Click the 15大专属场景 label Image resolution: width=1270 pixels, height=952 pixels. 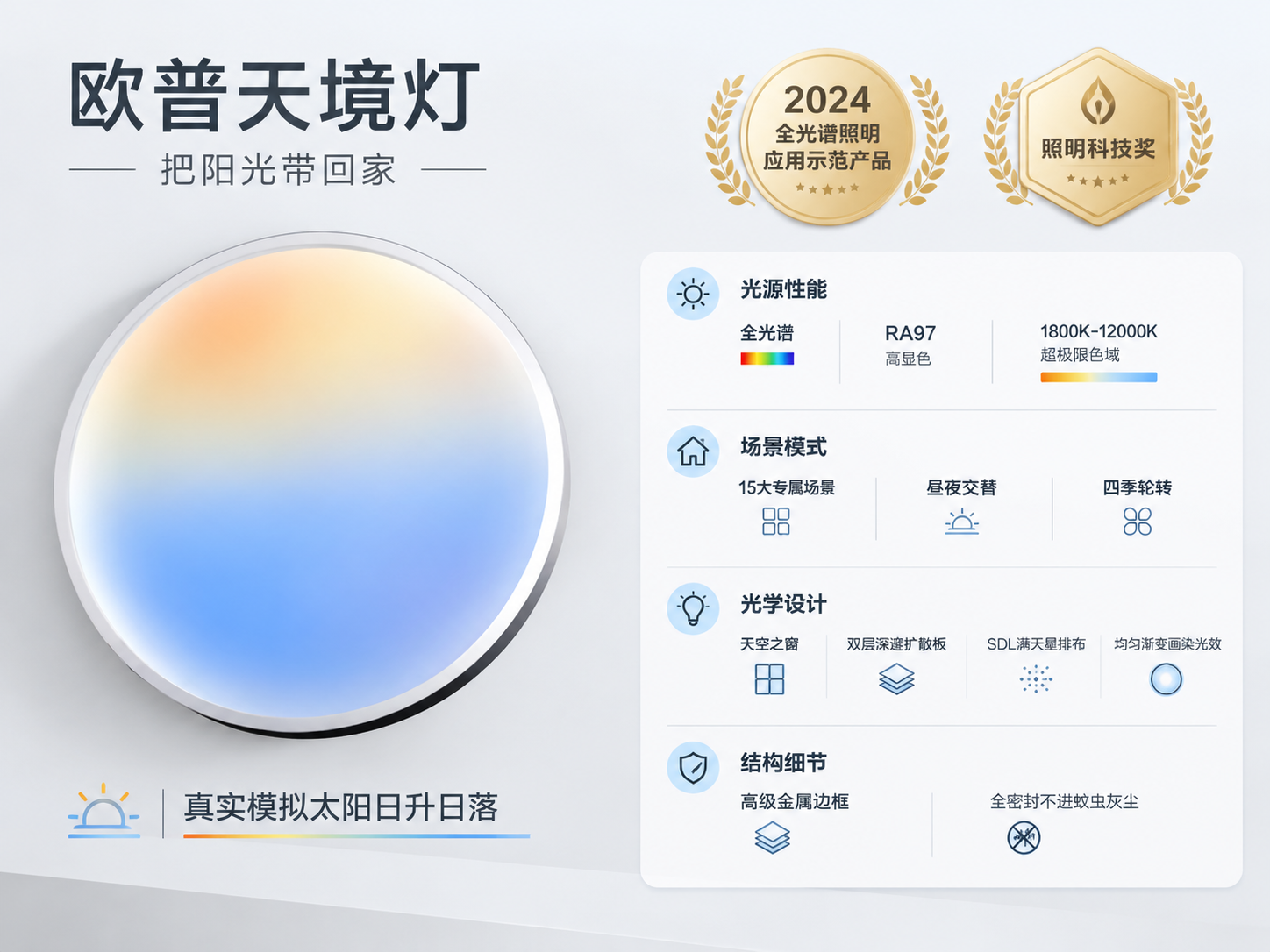[x=787, y=487]
